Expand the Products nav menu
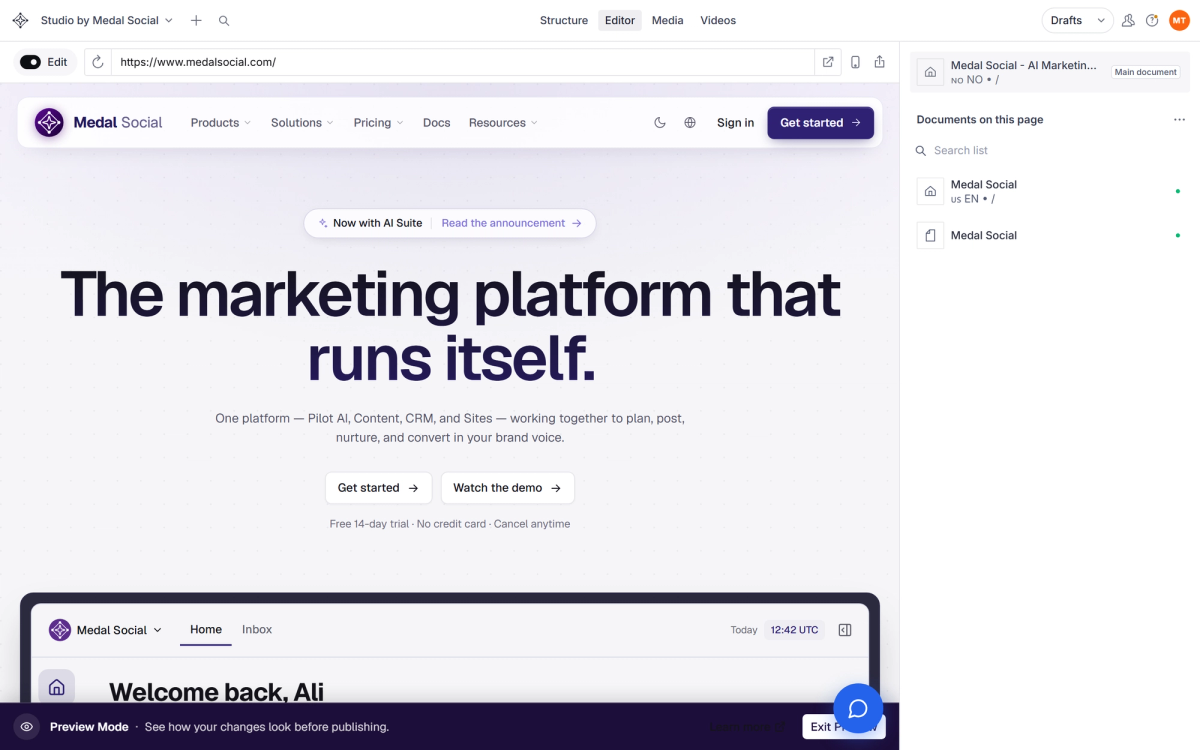This screenshot has width=1200, height=750. [x=221, y=123]
